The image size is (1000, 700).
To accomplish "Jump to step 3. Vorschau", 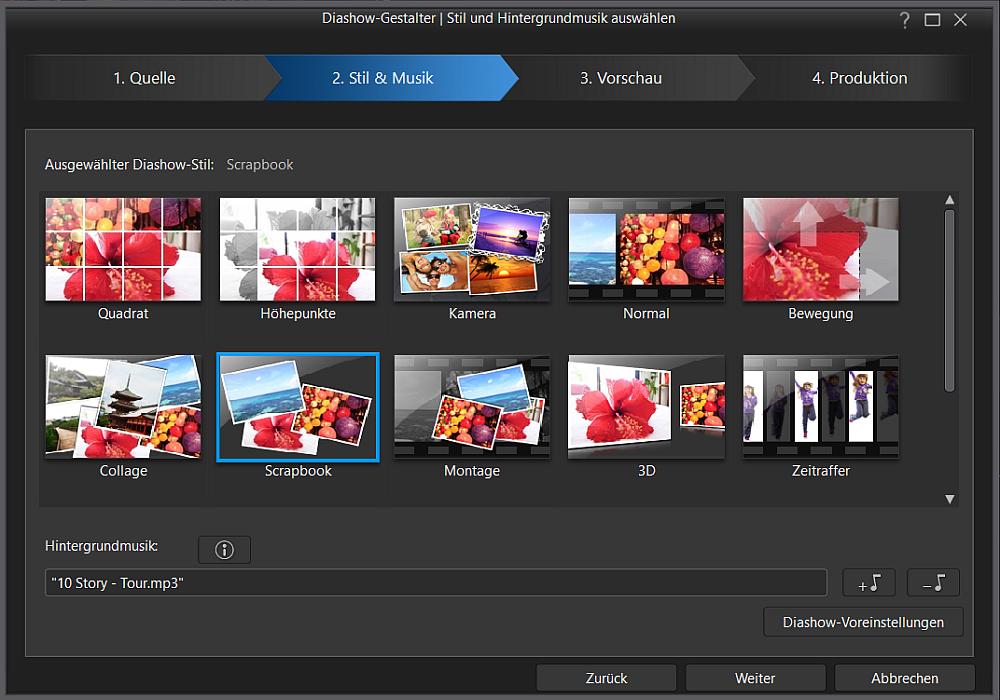I will [x=620, y=78].
